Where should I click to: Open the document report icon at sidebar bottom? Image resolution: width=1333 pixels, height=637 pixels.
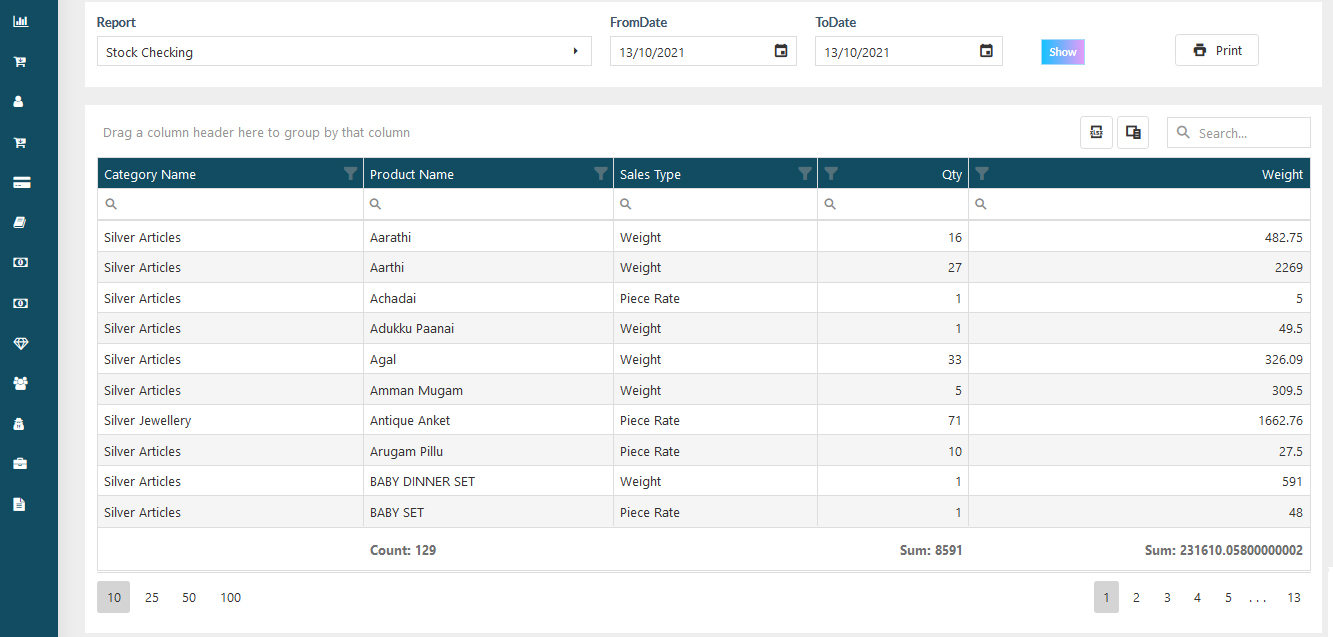(20, 503)
